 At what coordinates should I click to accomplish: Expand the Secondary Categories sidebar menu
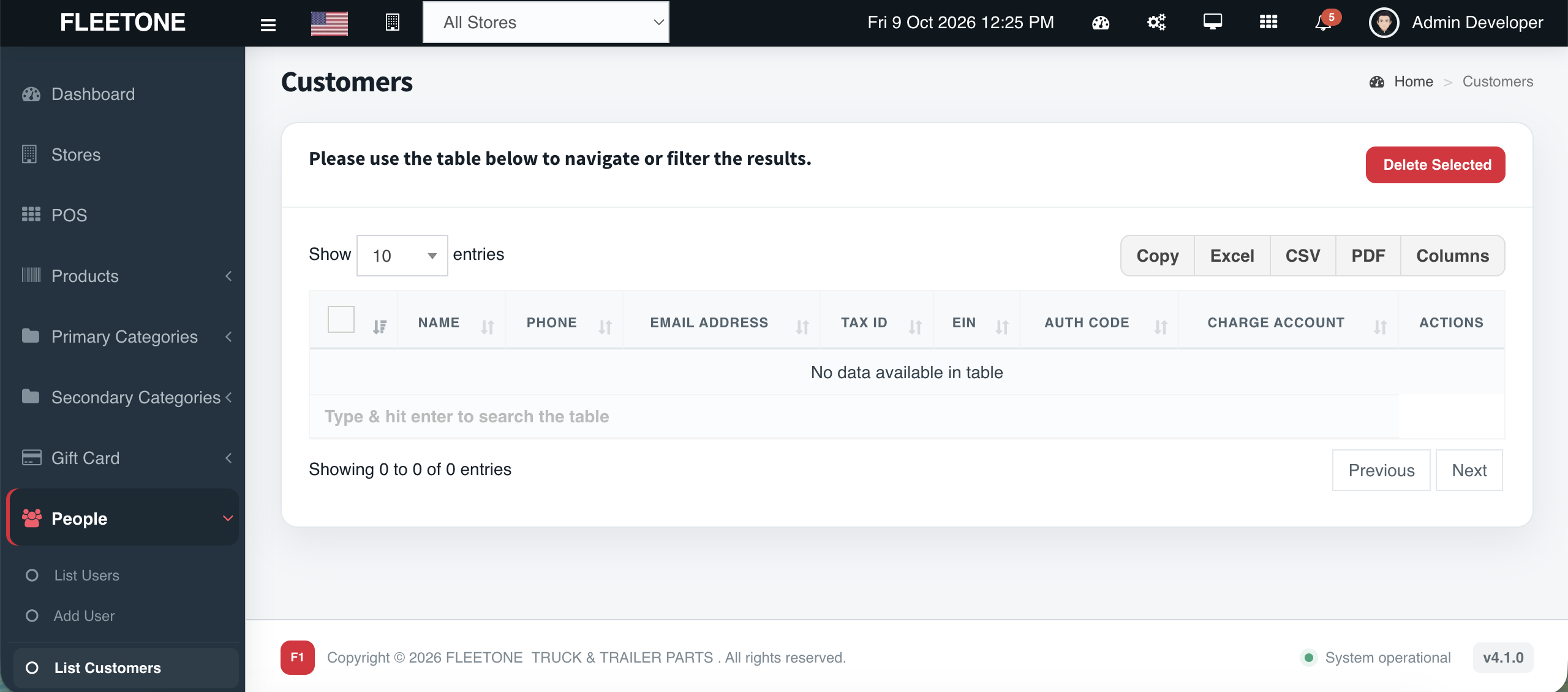point(123,397)
